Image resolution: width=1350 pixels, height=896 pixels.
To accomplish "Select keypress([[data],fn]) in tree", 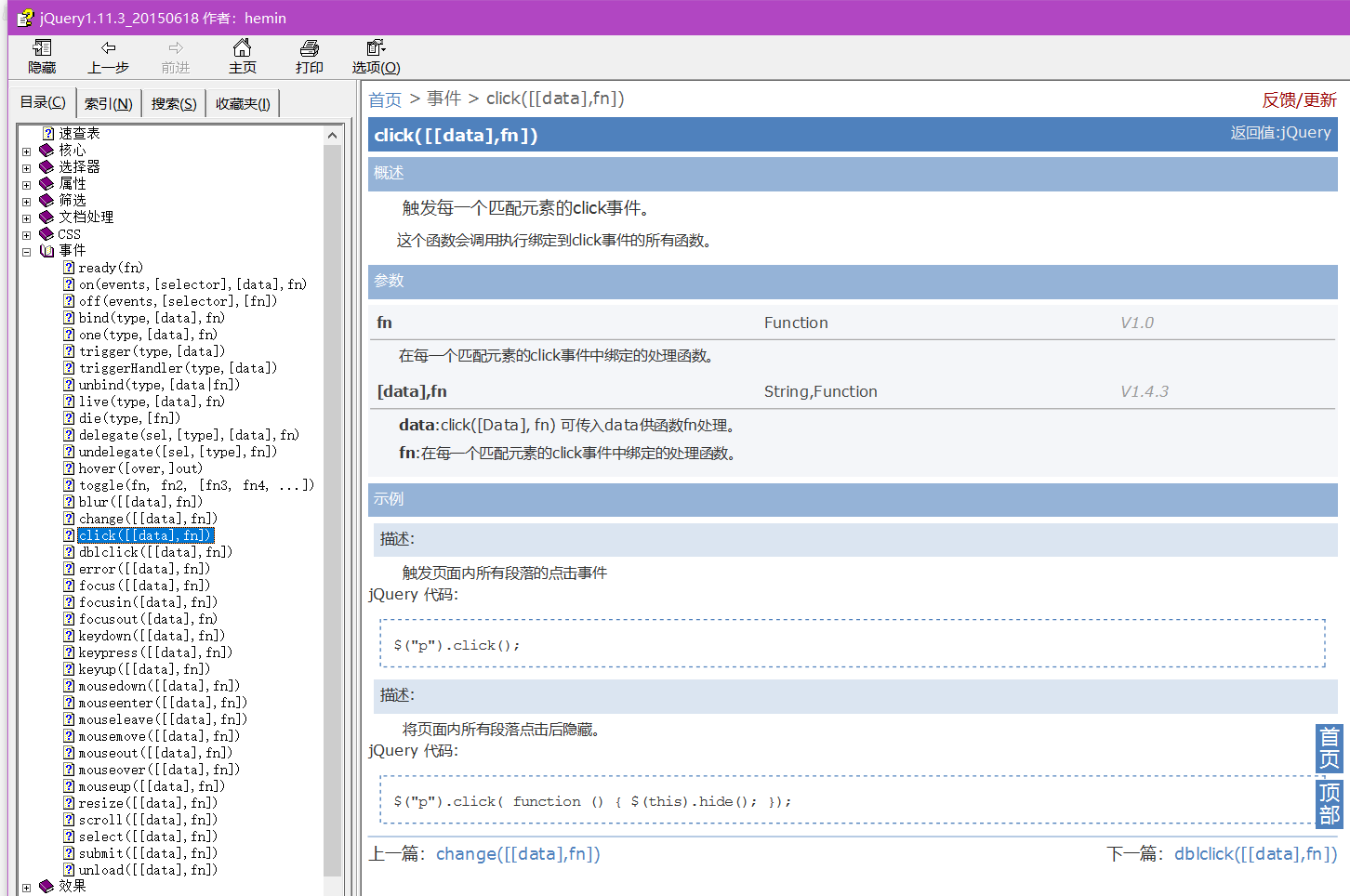I will coord(155,652).
